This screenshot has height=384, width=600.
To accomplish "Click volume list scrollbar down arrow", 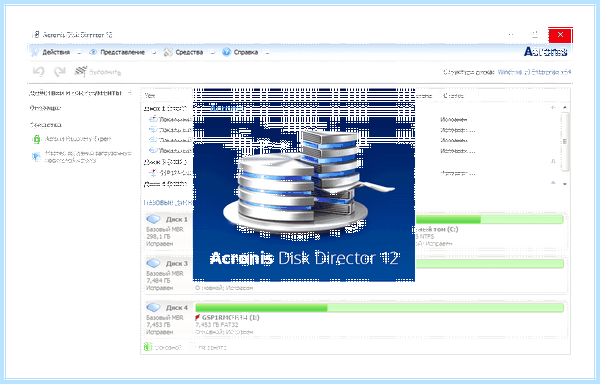I will point(565,184).
